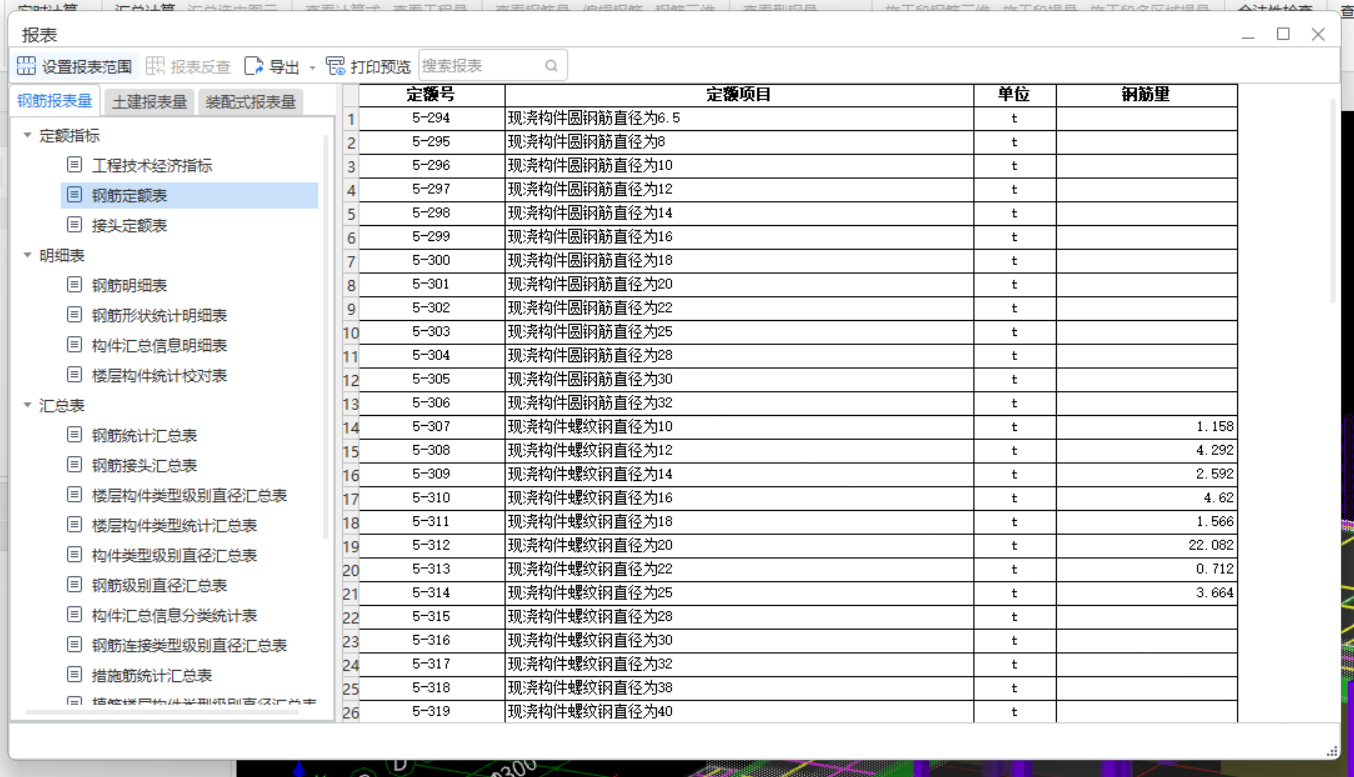Close the 报表 window
The height and width of the screenshot is (777, 1354).
pyautogui.click(x=1318, y=34)
